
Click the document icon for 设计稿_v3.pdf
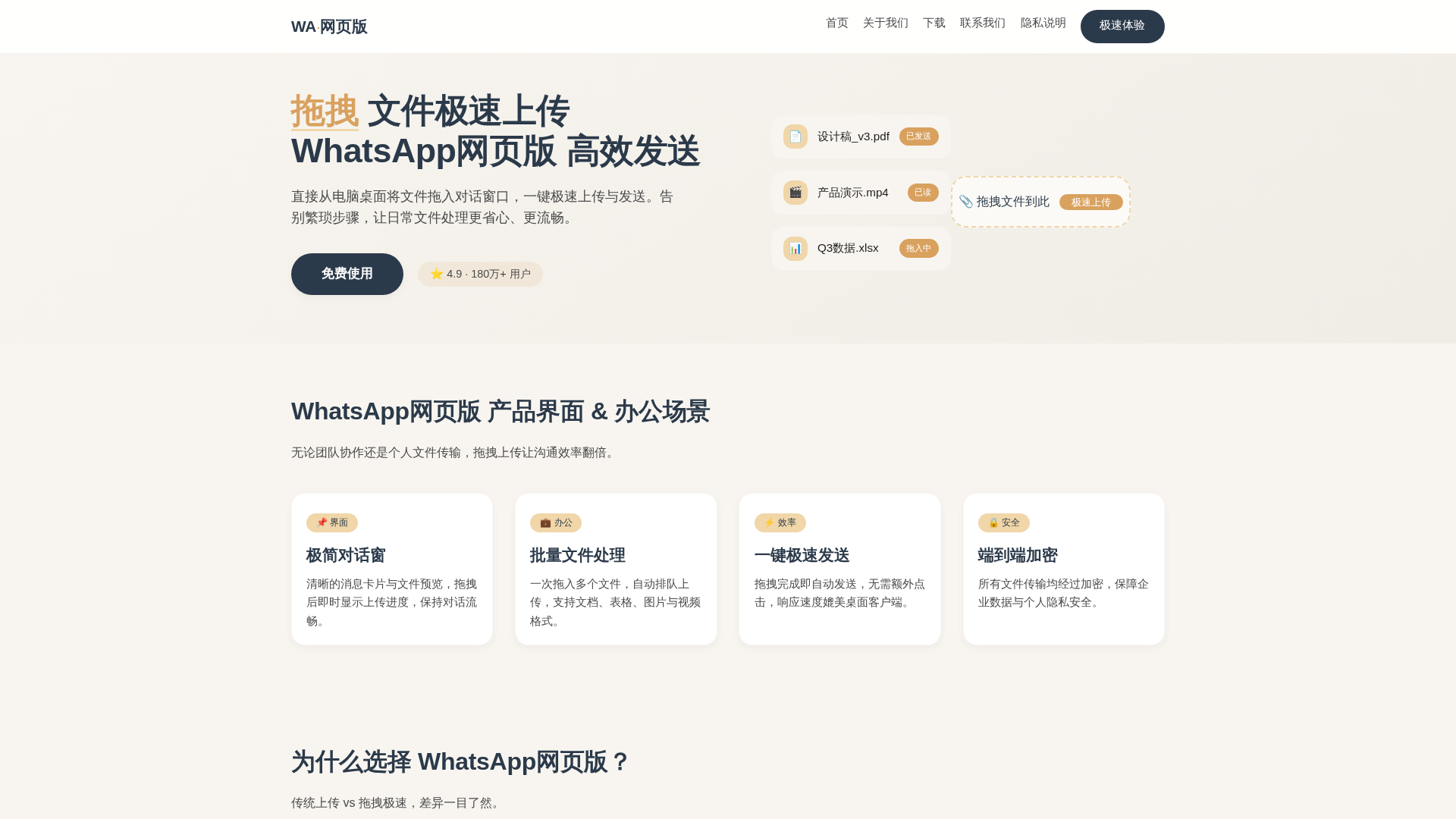tap(795, 136)
